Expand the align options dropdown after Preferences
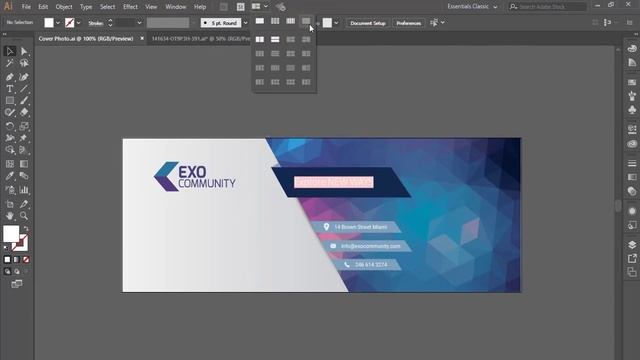The height and width of the screenshot is (360, 640). click(442, 23)
